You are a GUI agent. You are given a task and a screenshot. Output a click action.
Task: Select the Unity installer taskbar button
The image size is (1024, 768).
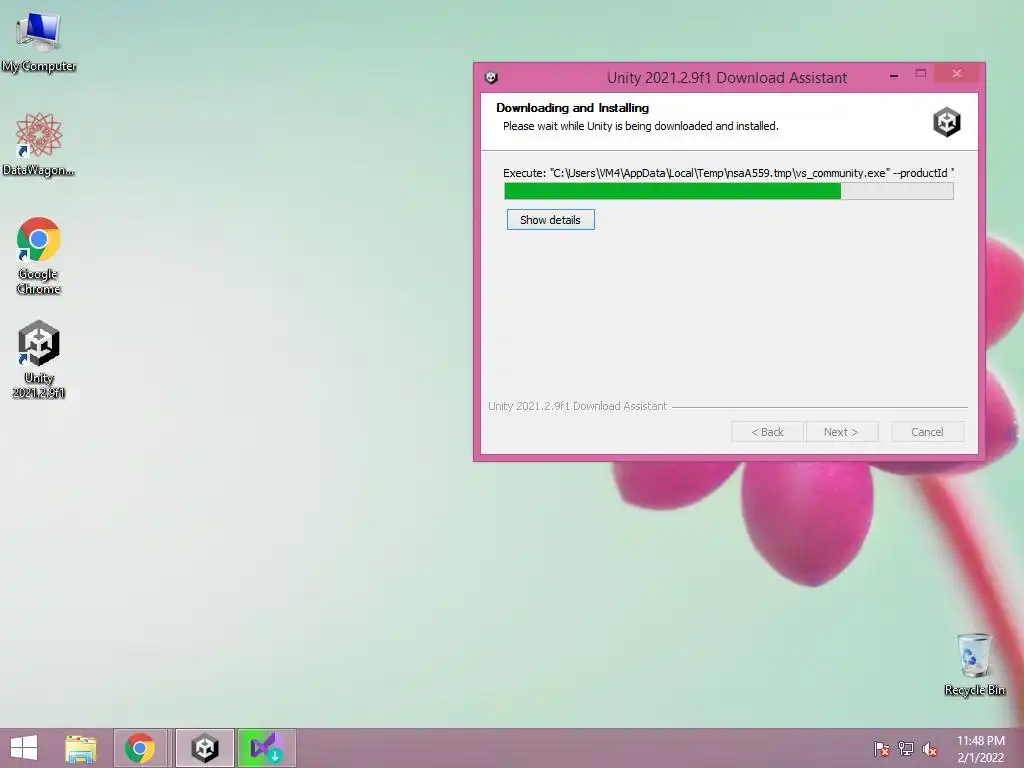pyautogui.click(x=204, y=748)
